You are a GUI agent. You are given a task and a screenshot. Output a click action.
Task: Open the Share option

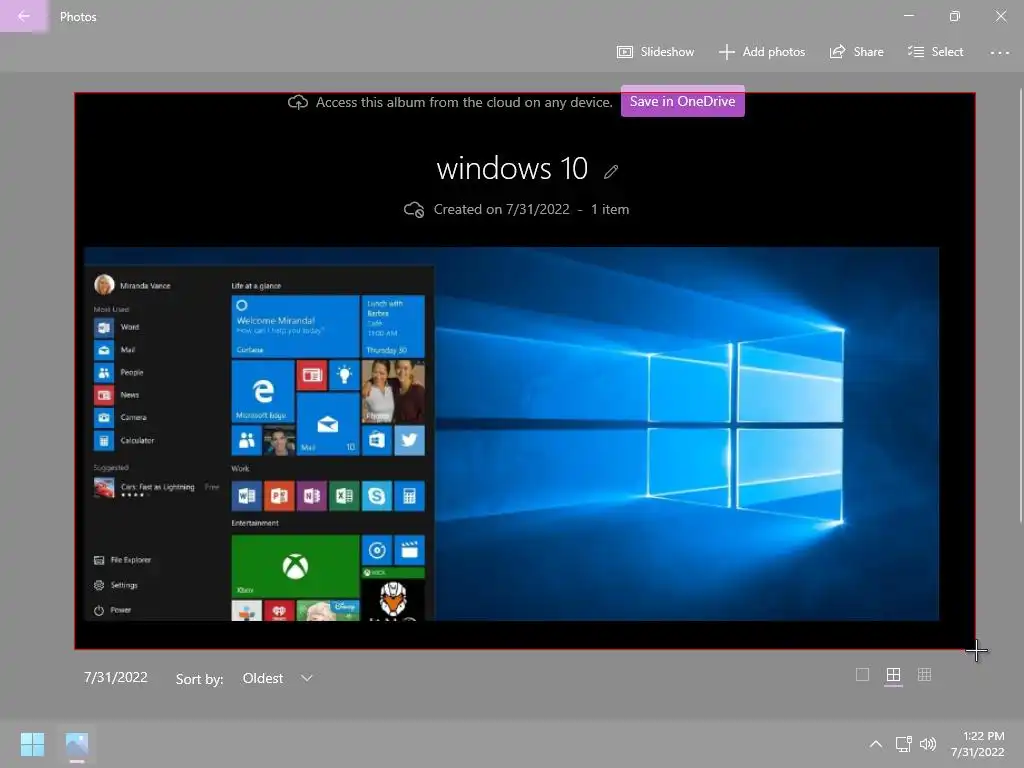[856, 52]
